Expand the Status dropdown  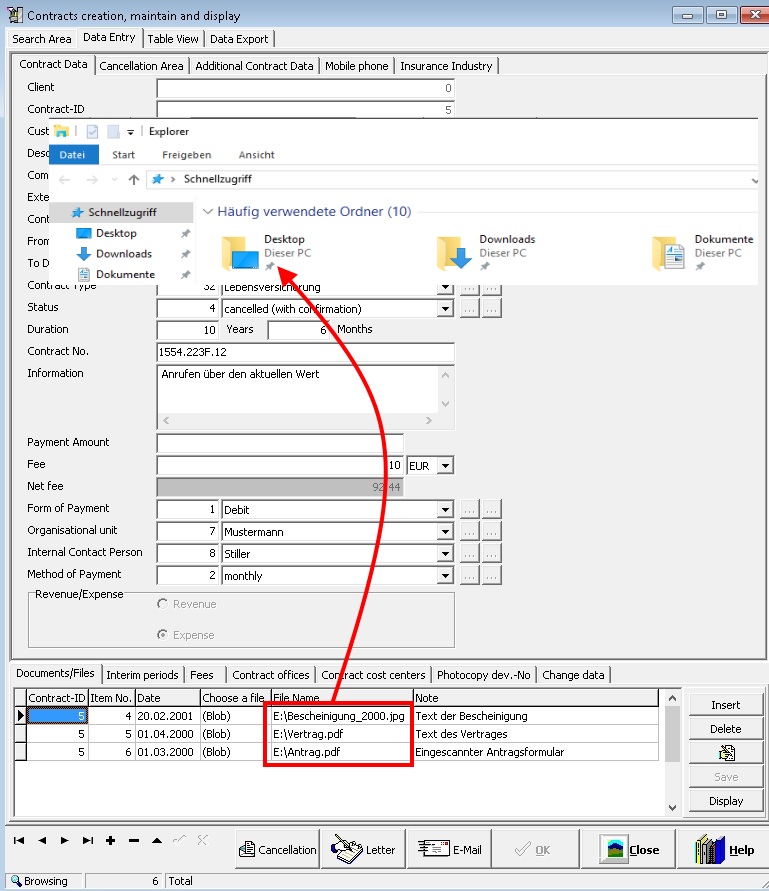[446, 310]
